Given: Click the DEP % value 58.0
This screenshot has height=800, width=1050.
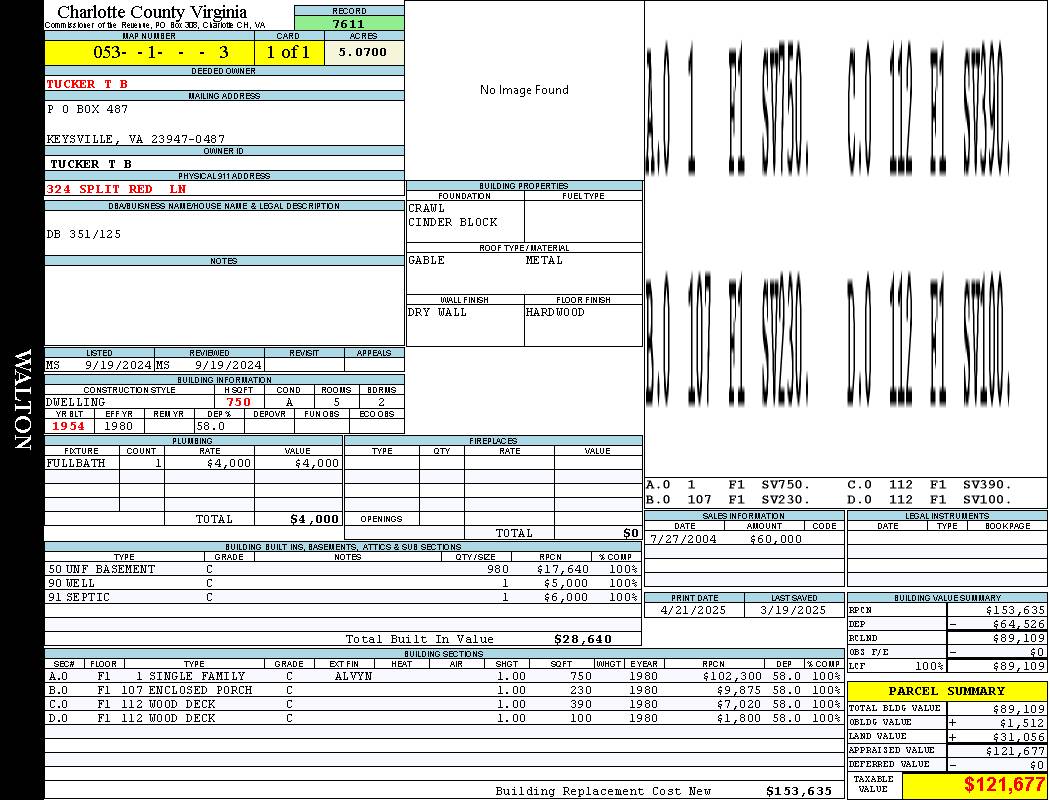Looking at the screenshot, I should coord(211,426).
